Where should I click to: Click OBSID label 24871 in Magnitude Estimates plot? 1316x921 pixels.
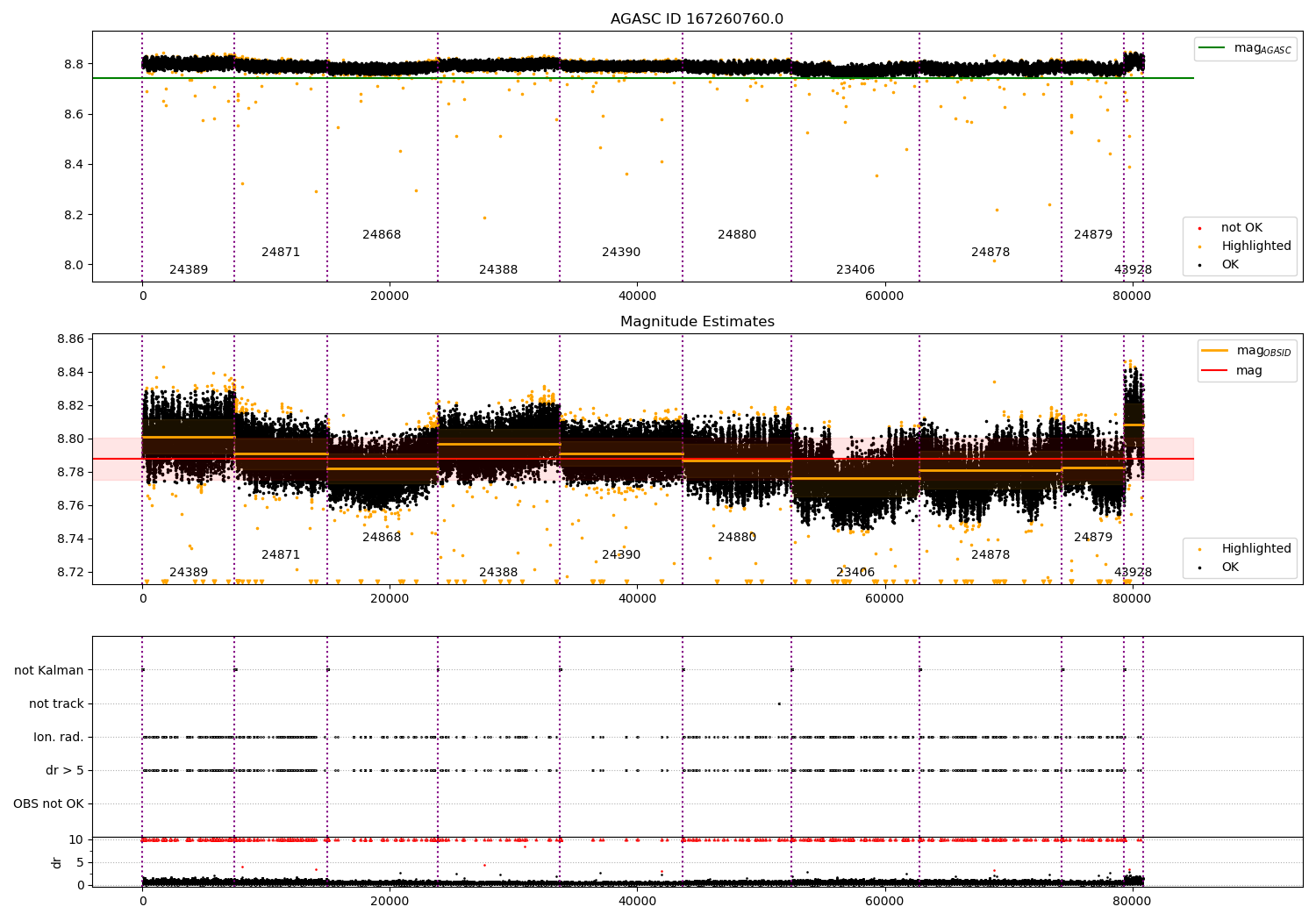pos(281,555)
